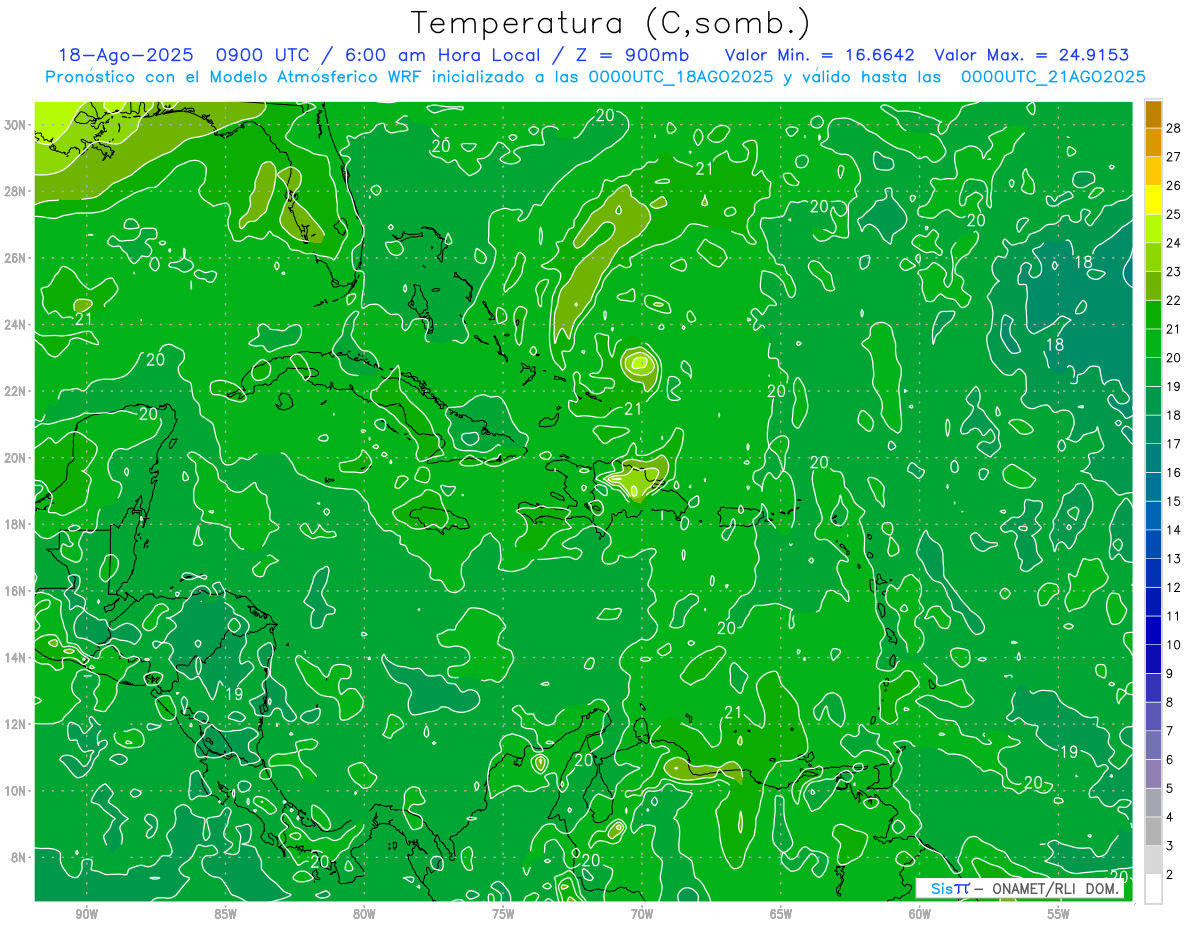Click the color scale label "23"
This screenshot has height=927, width=1200.
1174,272
